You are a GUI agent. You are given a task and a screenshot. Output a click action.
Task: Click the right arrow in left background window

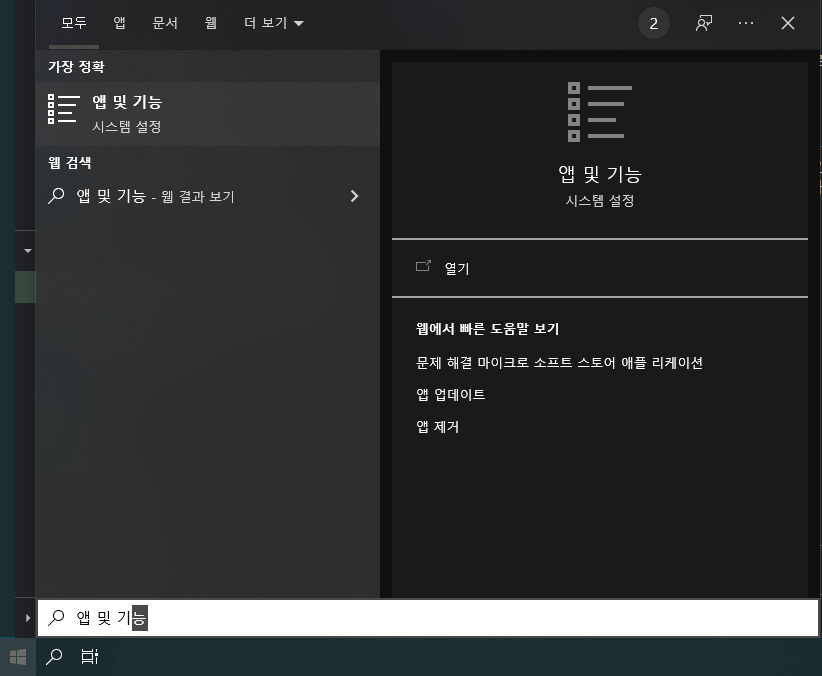click(28, 618)
